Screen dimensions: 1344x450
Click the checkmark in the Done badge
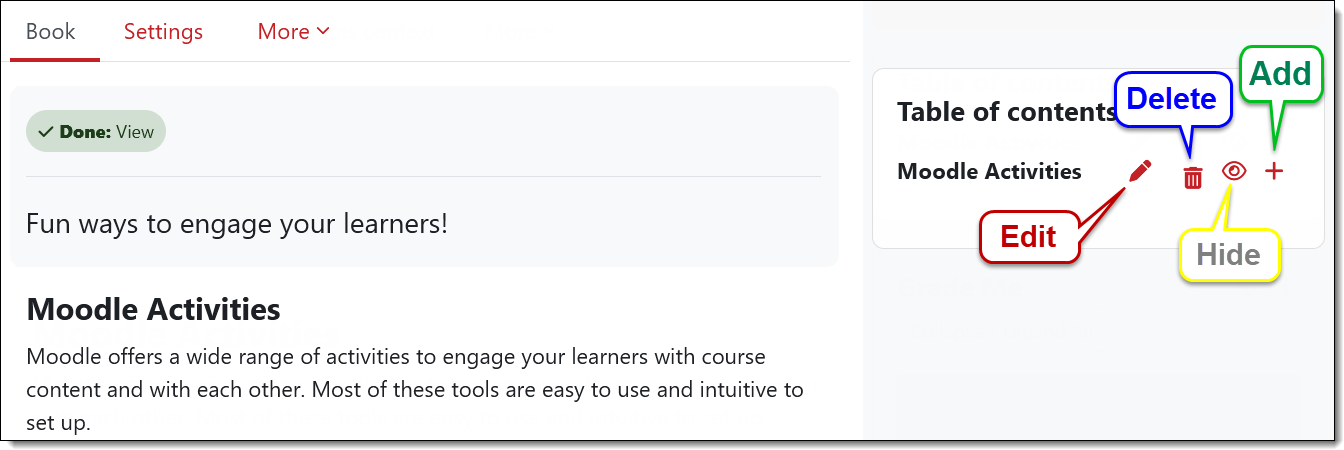(x=45, y=132)
